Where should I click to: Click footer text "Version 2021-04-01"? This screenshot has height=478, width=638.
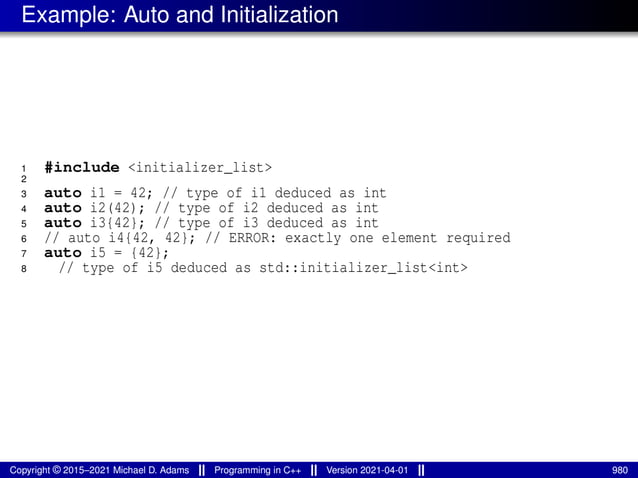367,470
